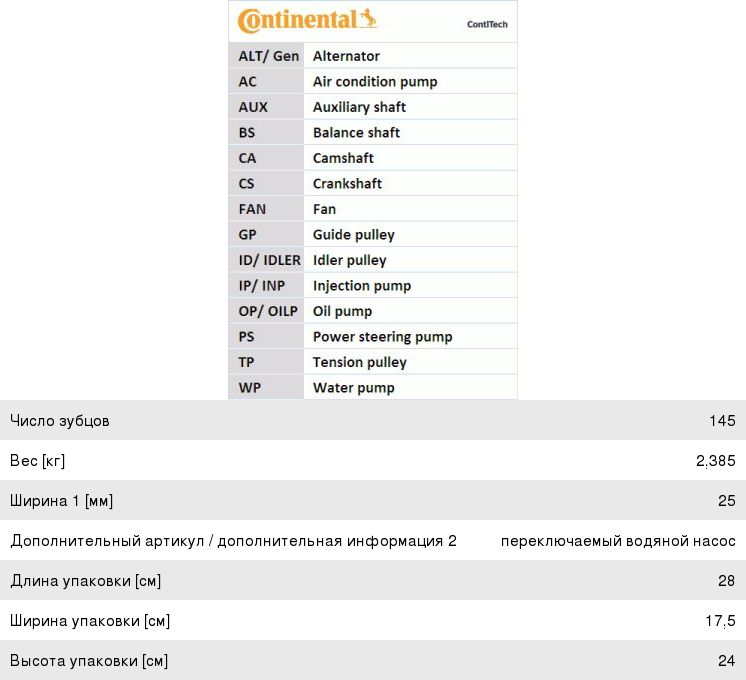Click 'Guide pulley' text

[353, 235]
